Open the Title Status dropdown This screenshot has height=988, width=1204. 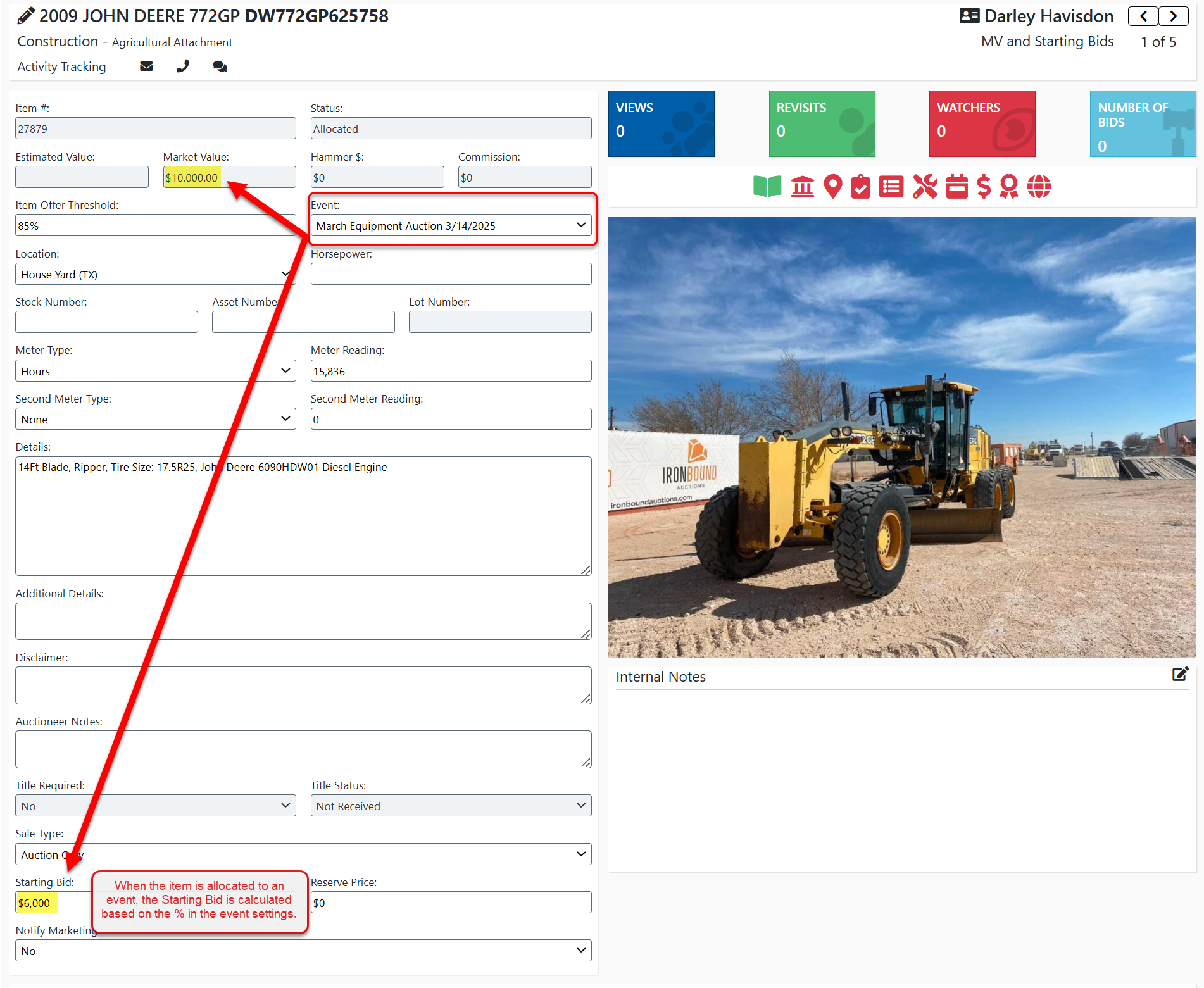click(x=451, y=806)
